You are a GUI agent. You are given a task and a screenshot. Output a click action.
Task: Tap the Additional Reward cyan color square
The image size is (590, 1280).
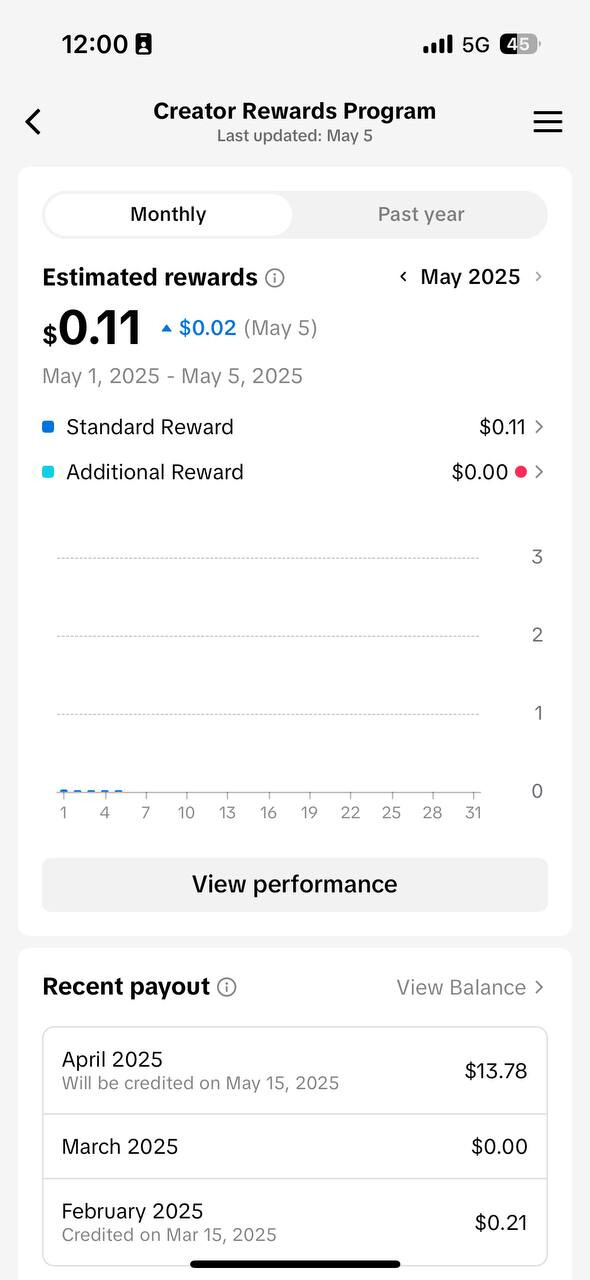(x=48, y=472)
